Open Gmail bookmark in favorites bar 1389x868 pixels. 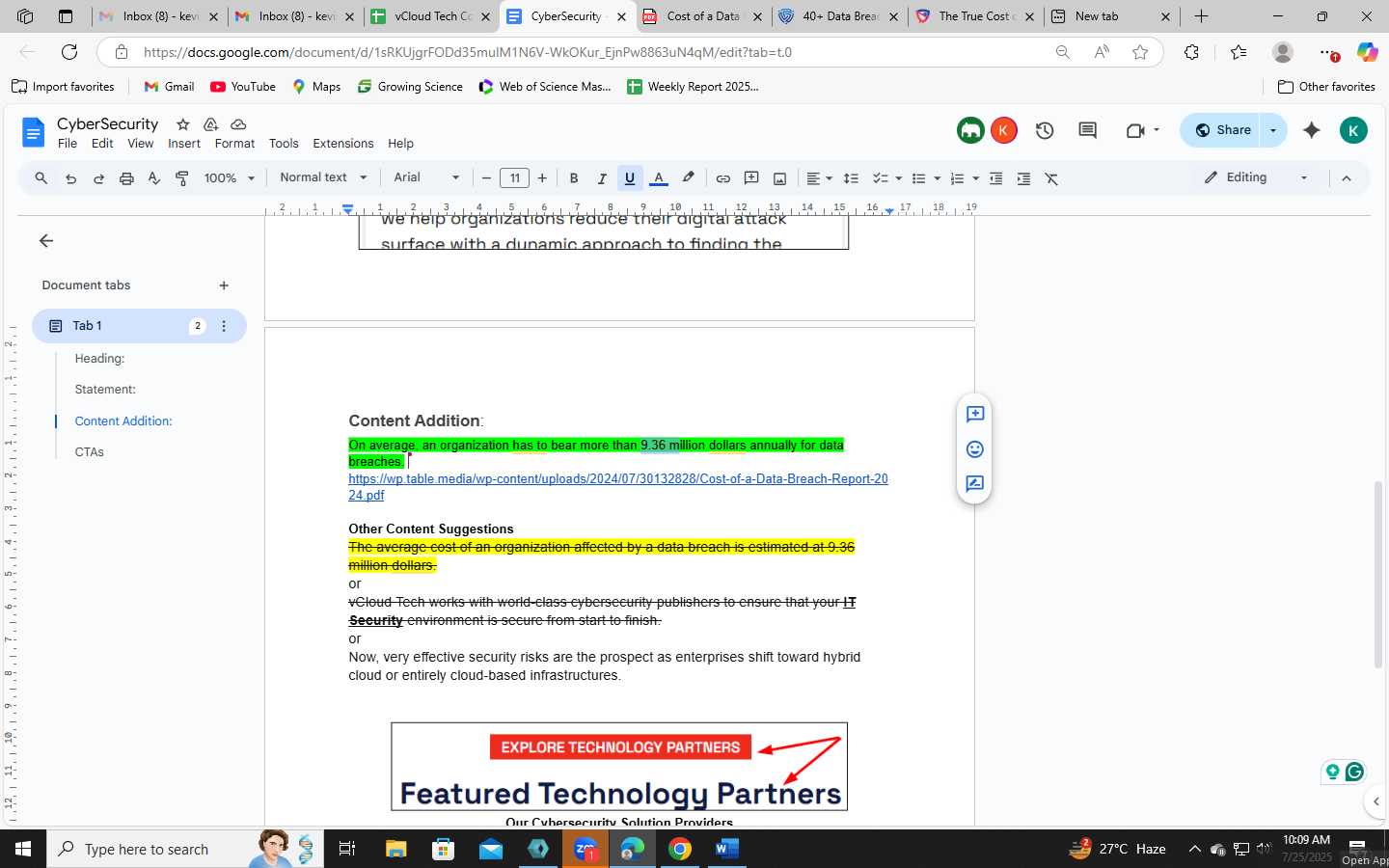tap(169, 87)
